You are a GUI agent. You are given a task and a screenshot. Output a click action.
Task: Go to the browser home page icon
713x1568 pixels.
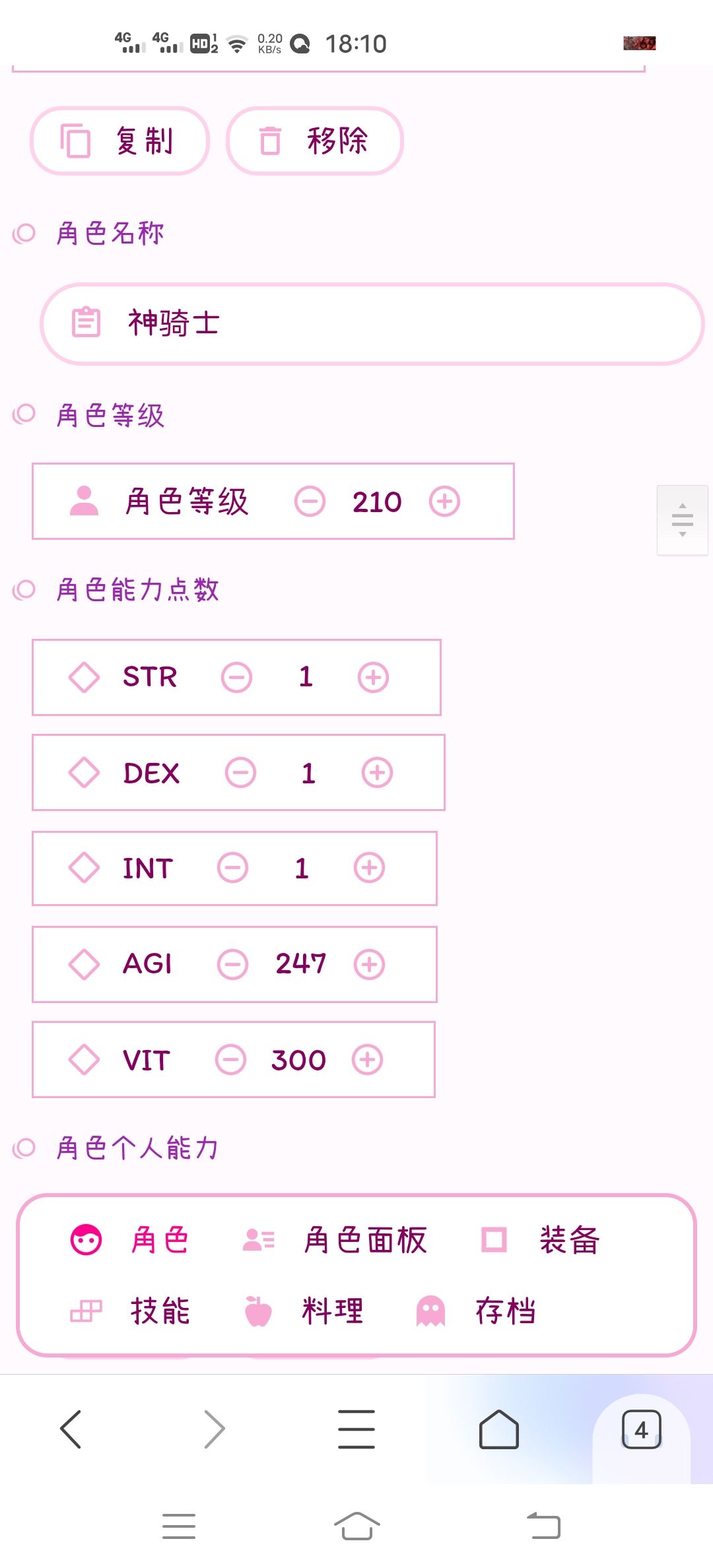(x=498, y=1429)
